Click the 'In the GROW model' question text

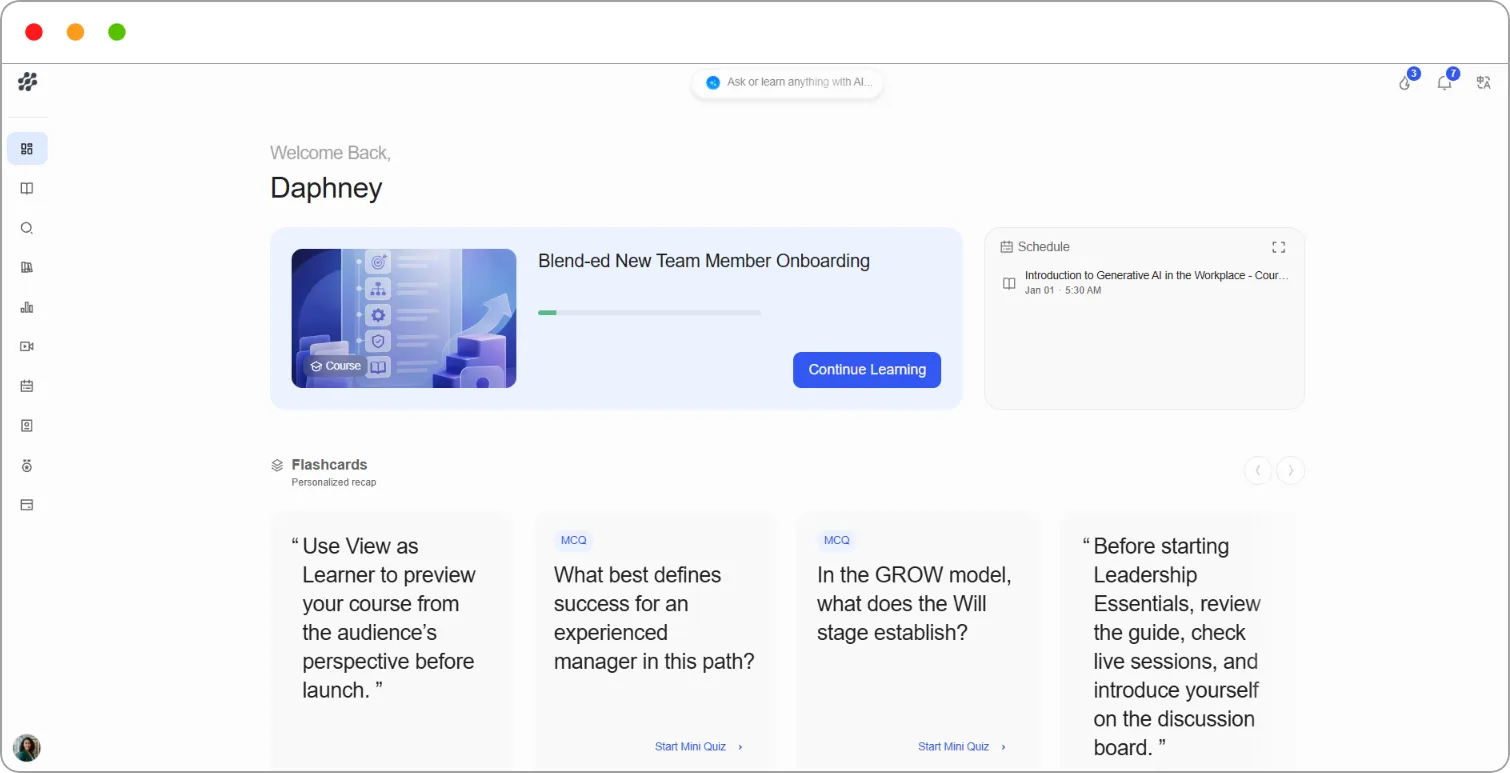914,604
